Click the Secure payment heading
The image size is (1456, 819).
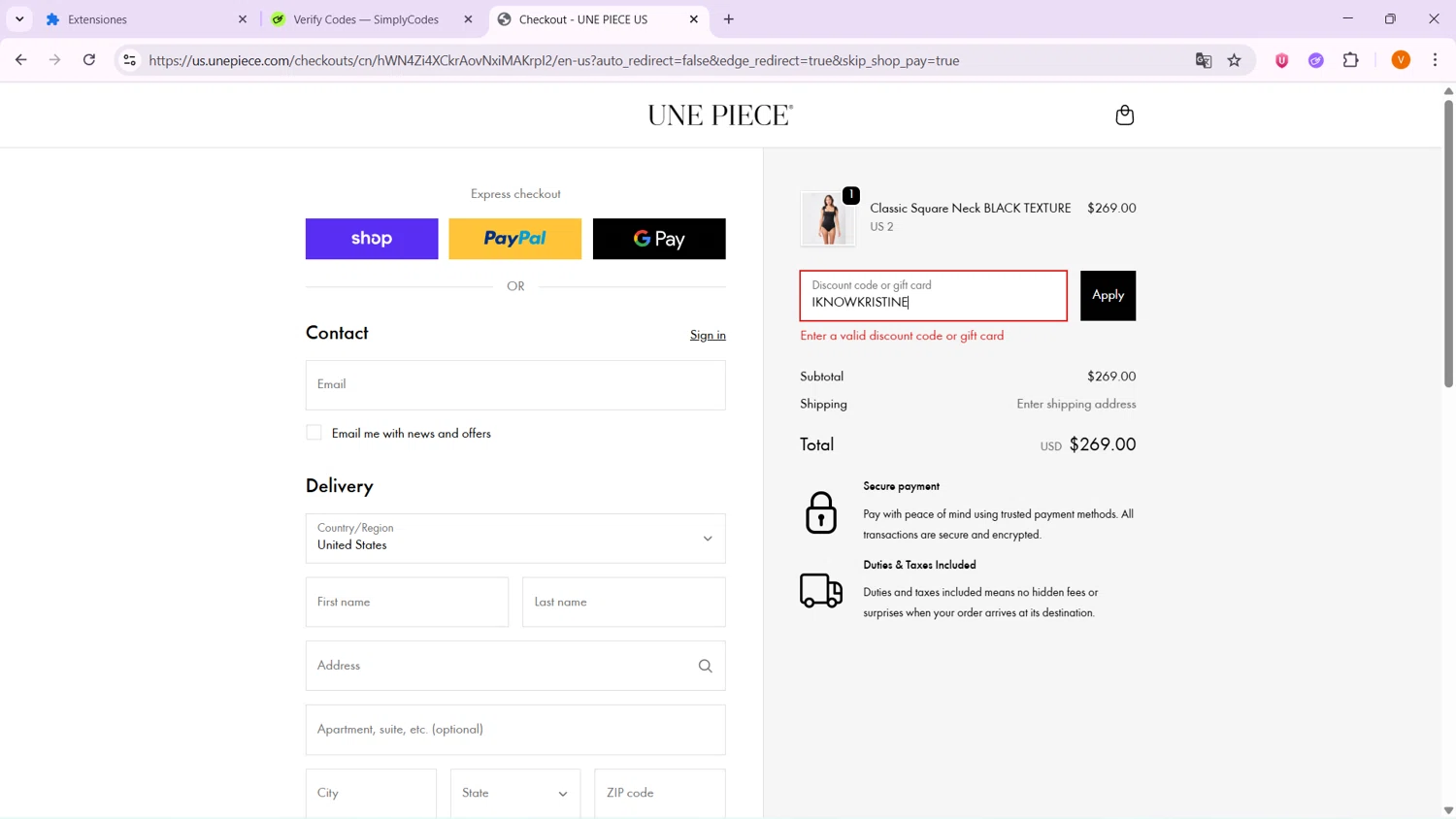coord(901,486)
